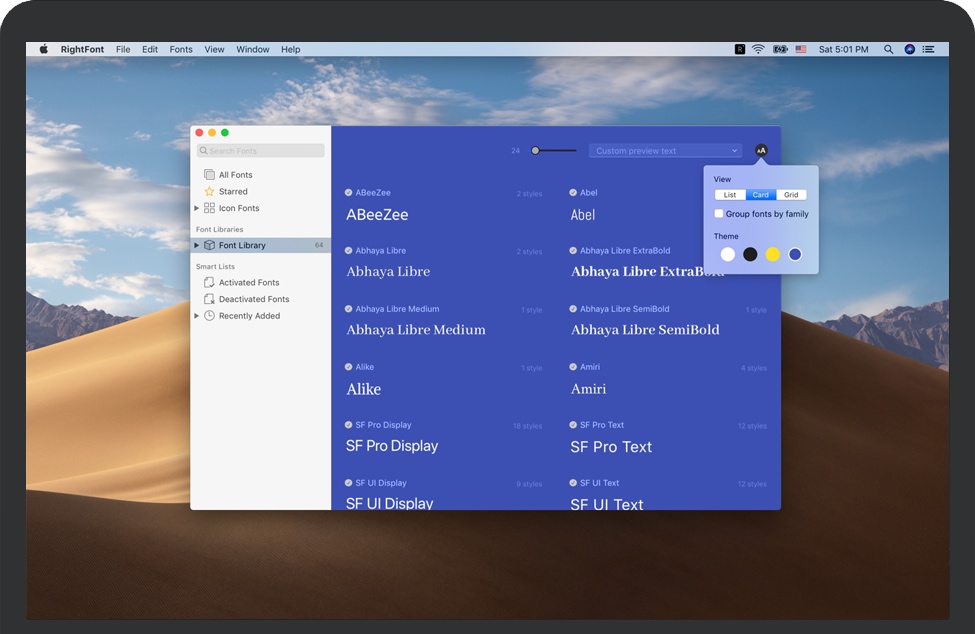
Task: Click the Search Fonts field
Action: click(261, 151)
